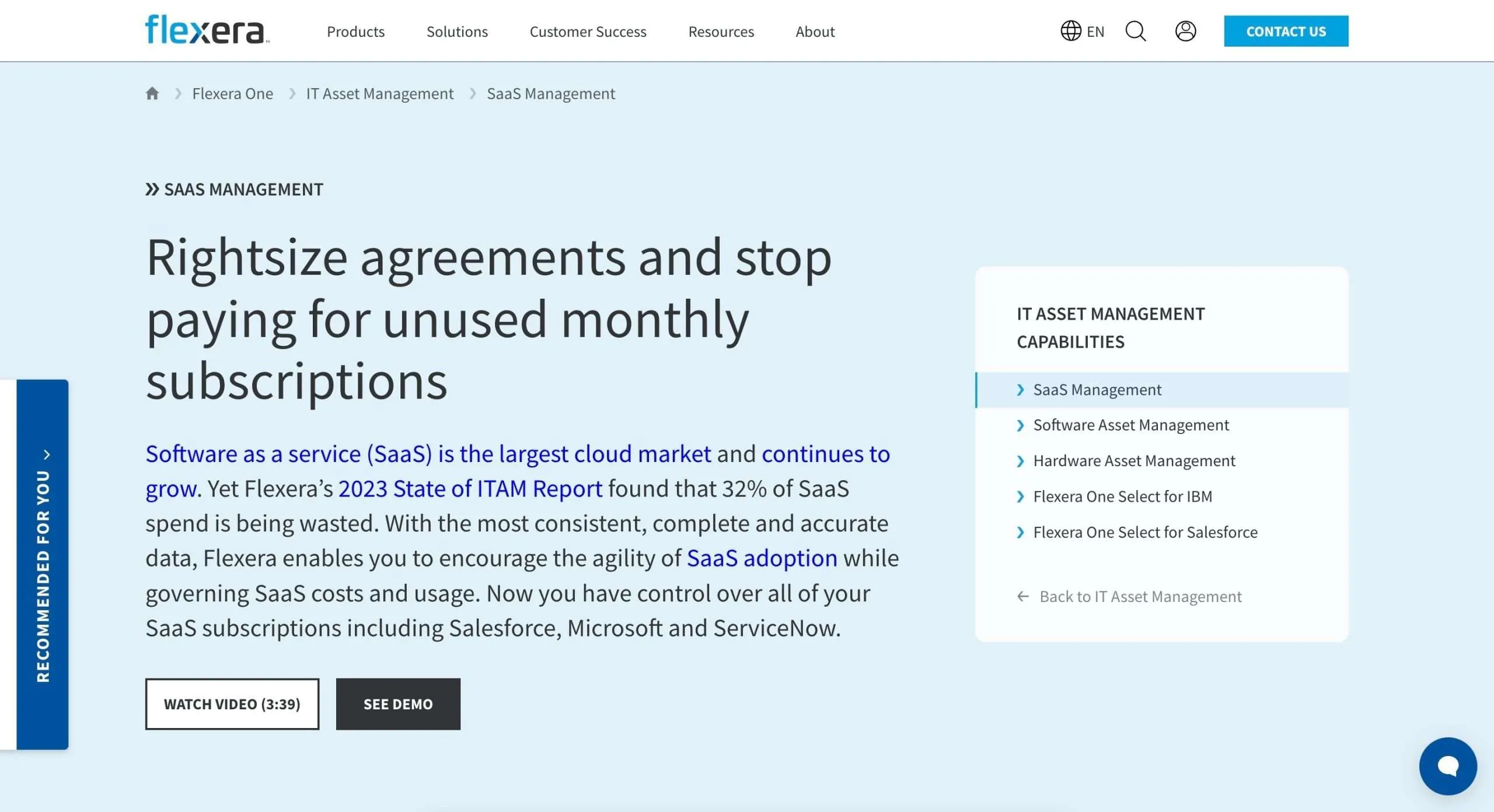The image size is (1494, 812).
Task: Select SaaS Management in capabilities list
Action: [x=1162, y=390]
